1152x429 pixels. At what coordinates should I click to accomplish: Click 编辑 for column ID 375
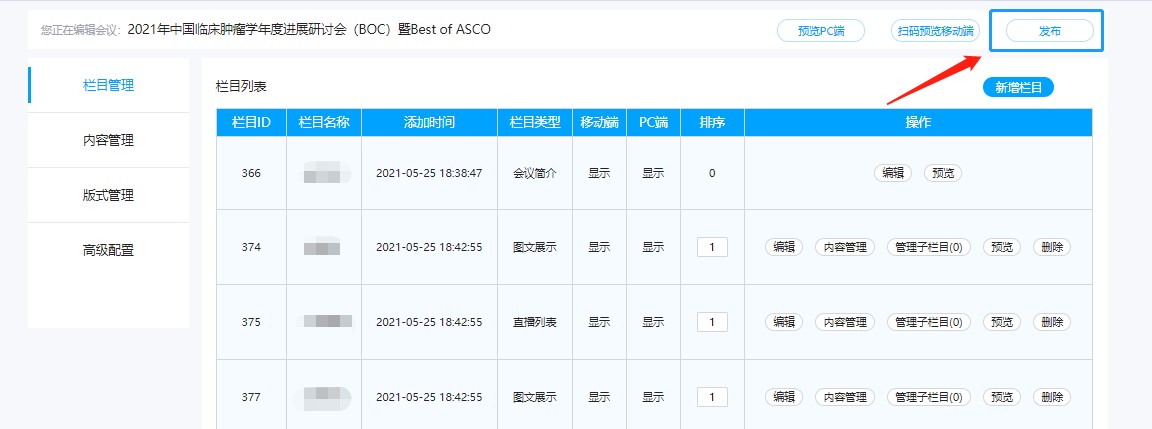click(784, 322)
